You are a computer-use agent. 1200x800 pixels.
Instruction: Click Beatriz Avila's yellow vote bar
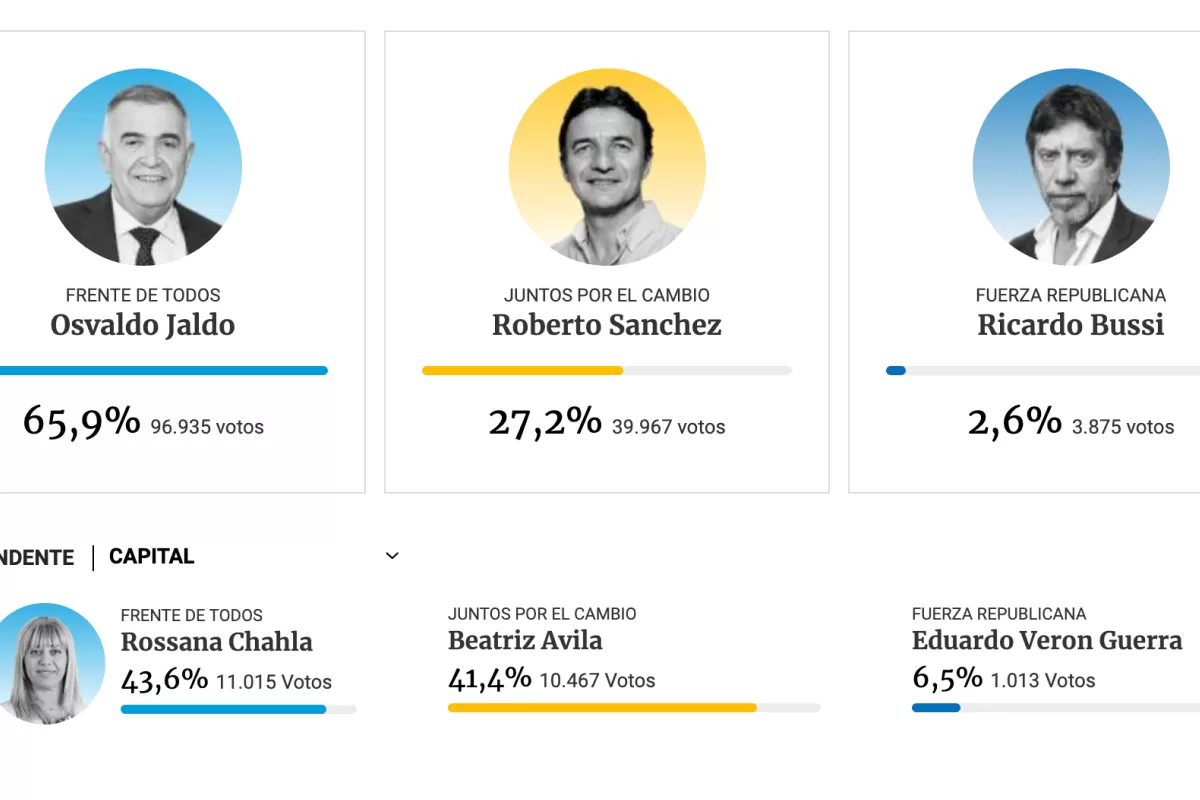pyautogui.click(x=602, y=708)
